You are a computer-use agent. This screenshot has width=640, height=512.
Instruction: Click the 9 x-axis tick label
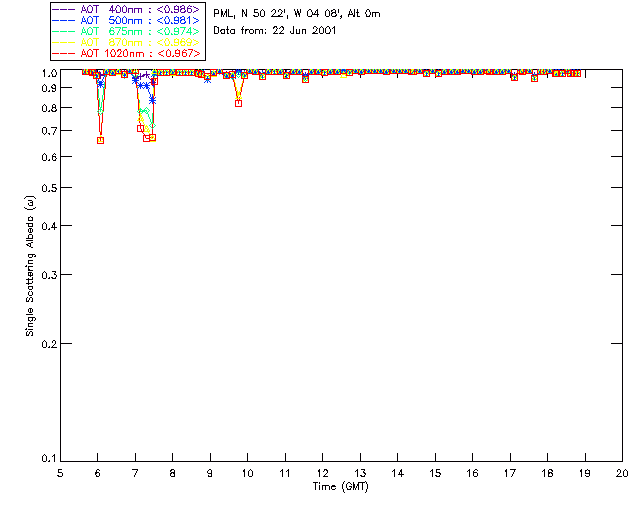pos(210,473)
